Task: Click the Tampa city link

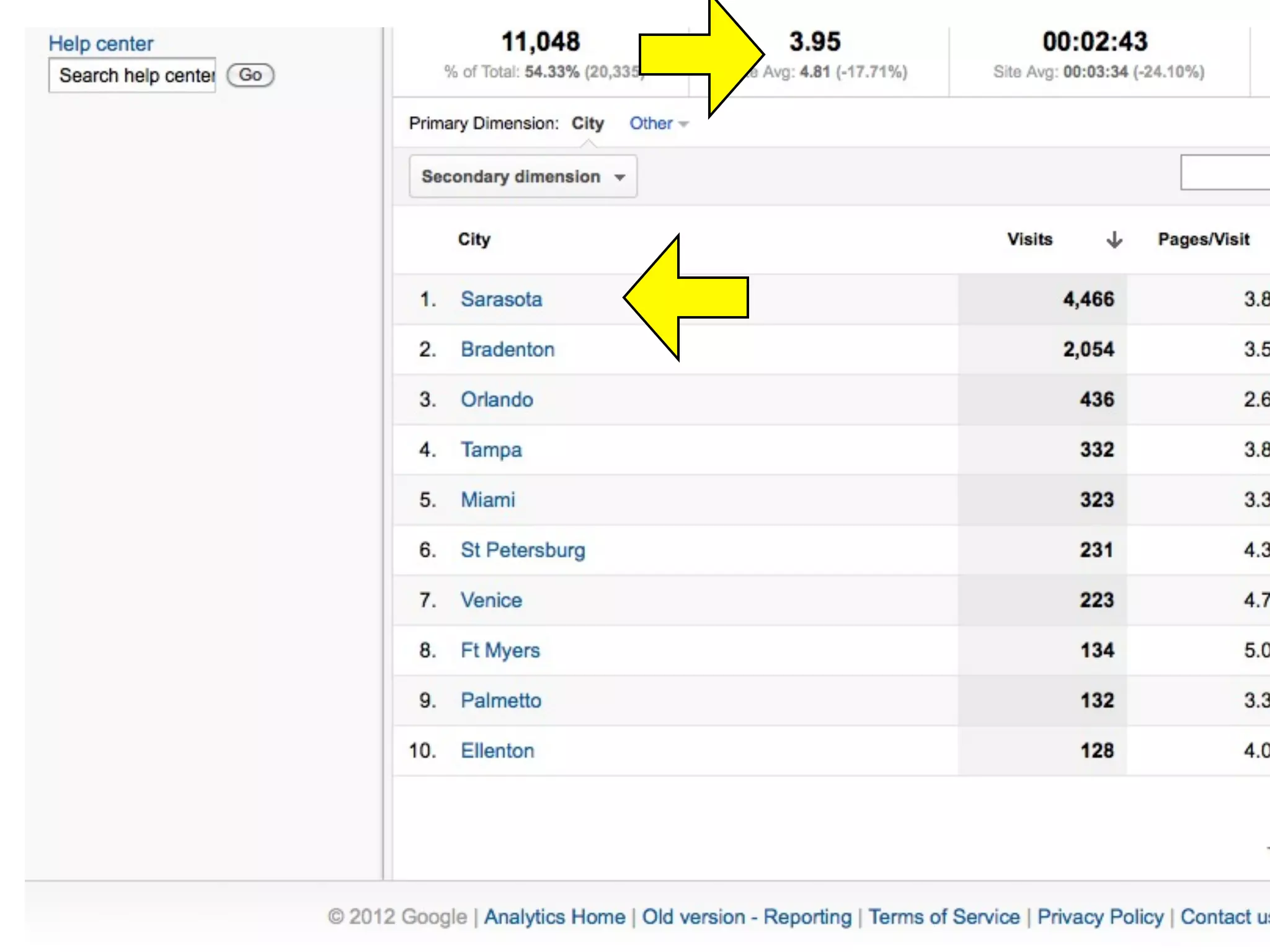Action: coord(491,450)
